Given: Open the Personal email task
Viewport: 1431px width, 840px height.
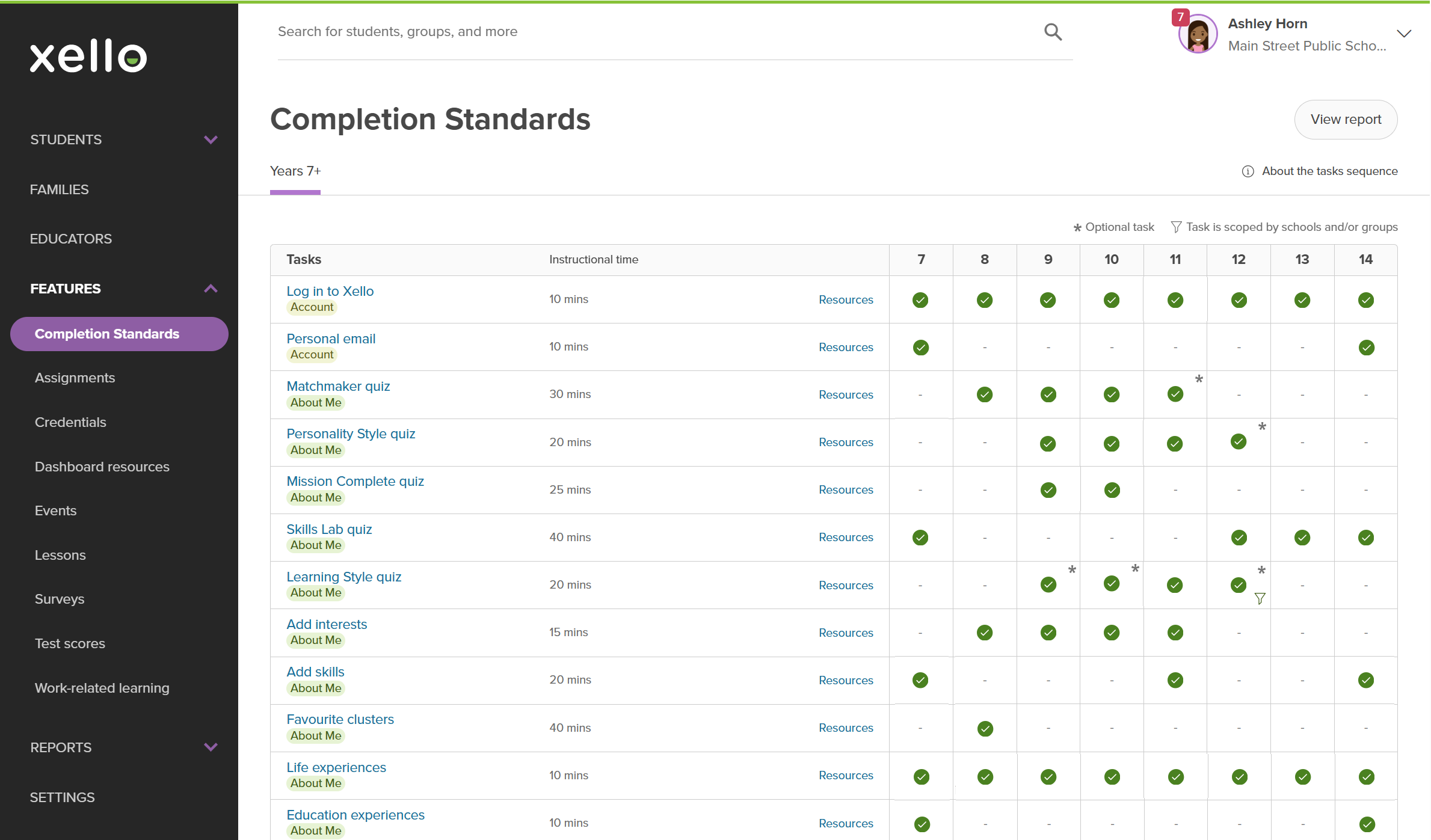Looking at the screenshot, I should coord(331,339).
